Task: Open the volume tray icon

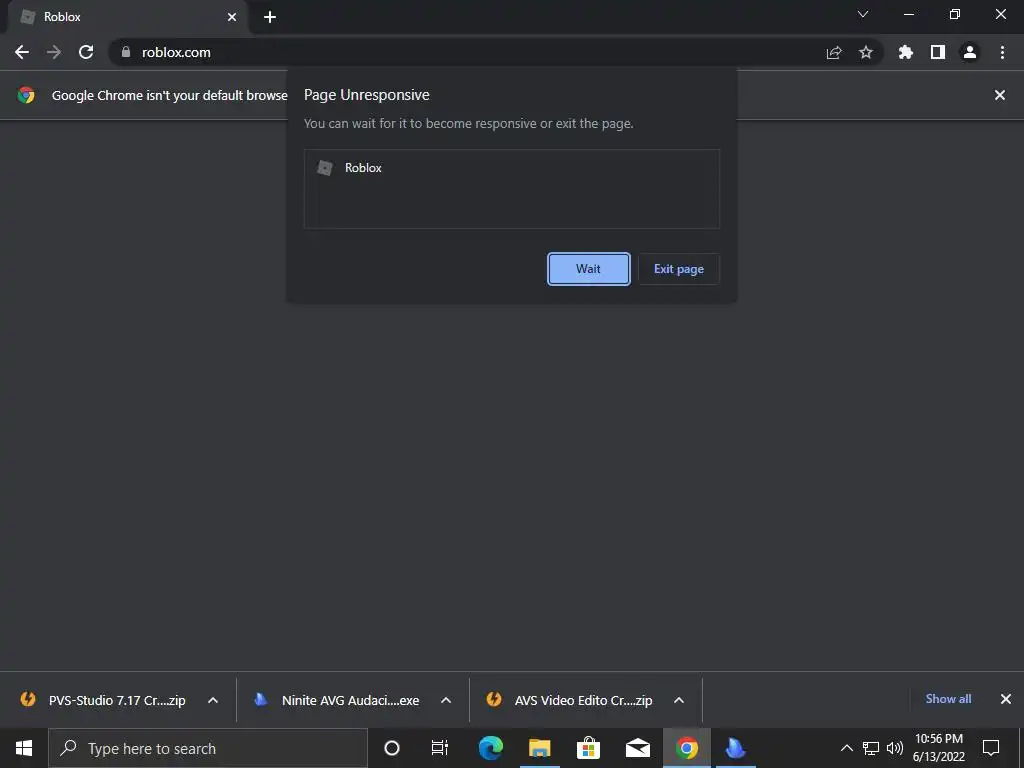Action: 895,748
